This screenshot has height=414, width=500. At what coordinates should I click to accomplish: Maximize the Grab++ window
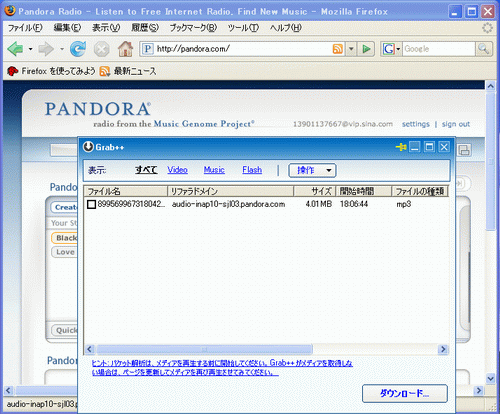point(429,147)
